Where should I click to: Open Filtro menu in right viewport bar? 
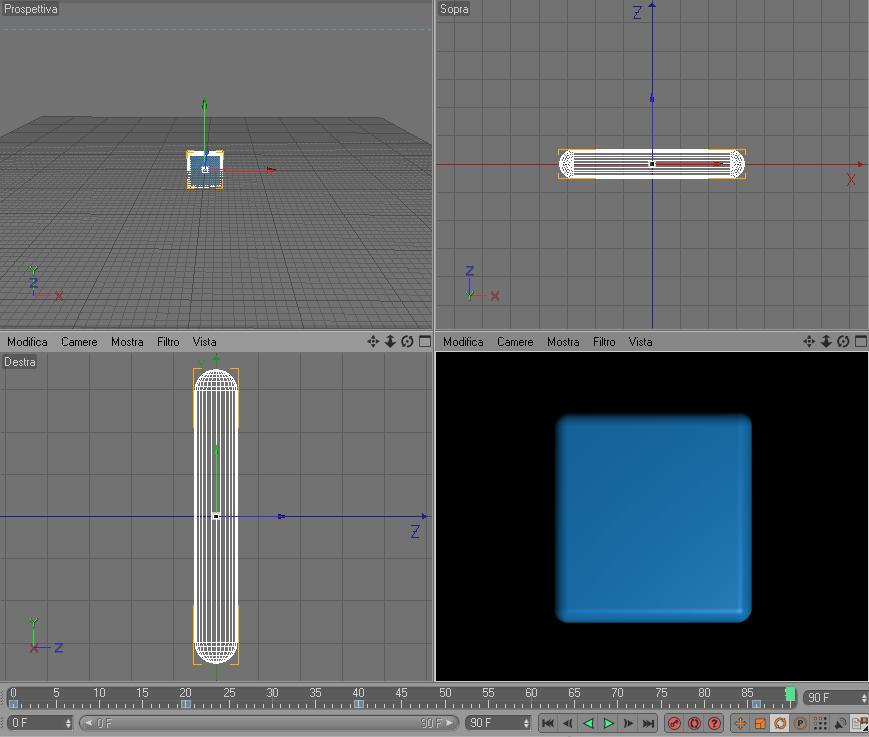[604, 342]
